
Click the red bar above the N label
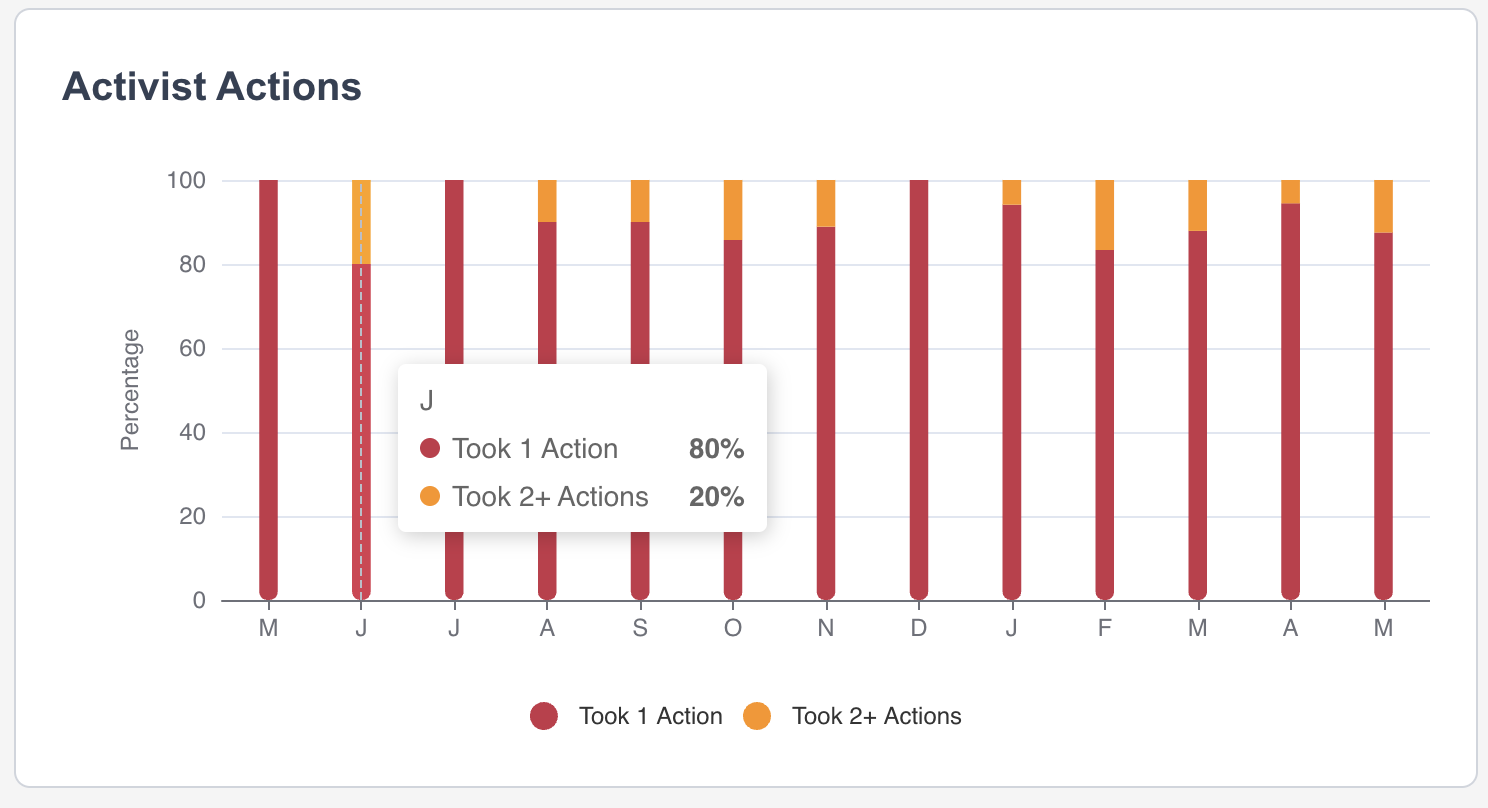826,410
